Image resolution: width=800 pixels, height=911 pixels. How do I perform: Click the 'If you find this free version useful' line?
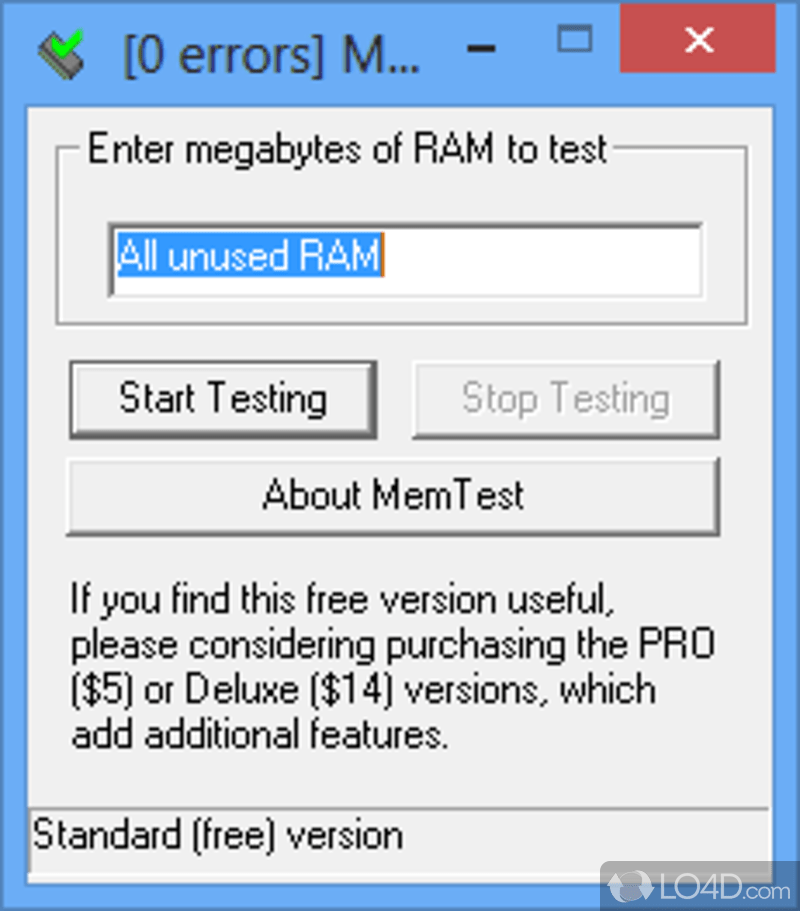(342, 599)
